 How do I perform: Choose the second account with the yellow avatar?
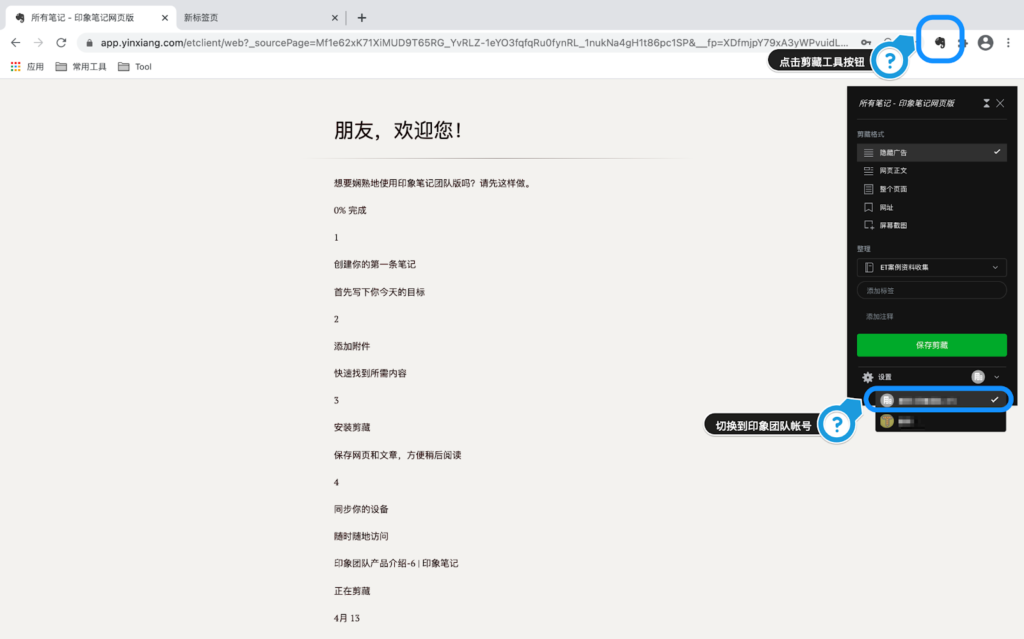(940, 421)
